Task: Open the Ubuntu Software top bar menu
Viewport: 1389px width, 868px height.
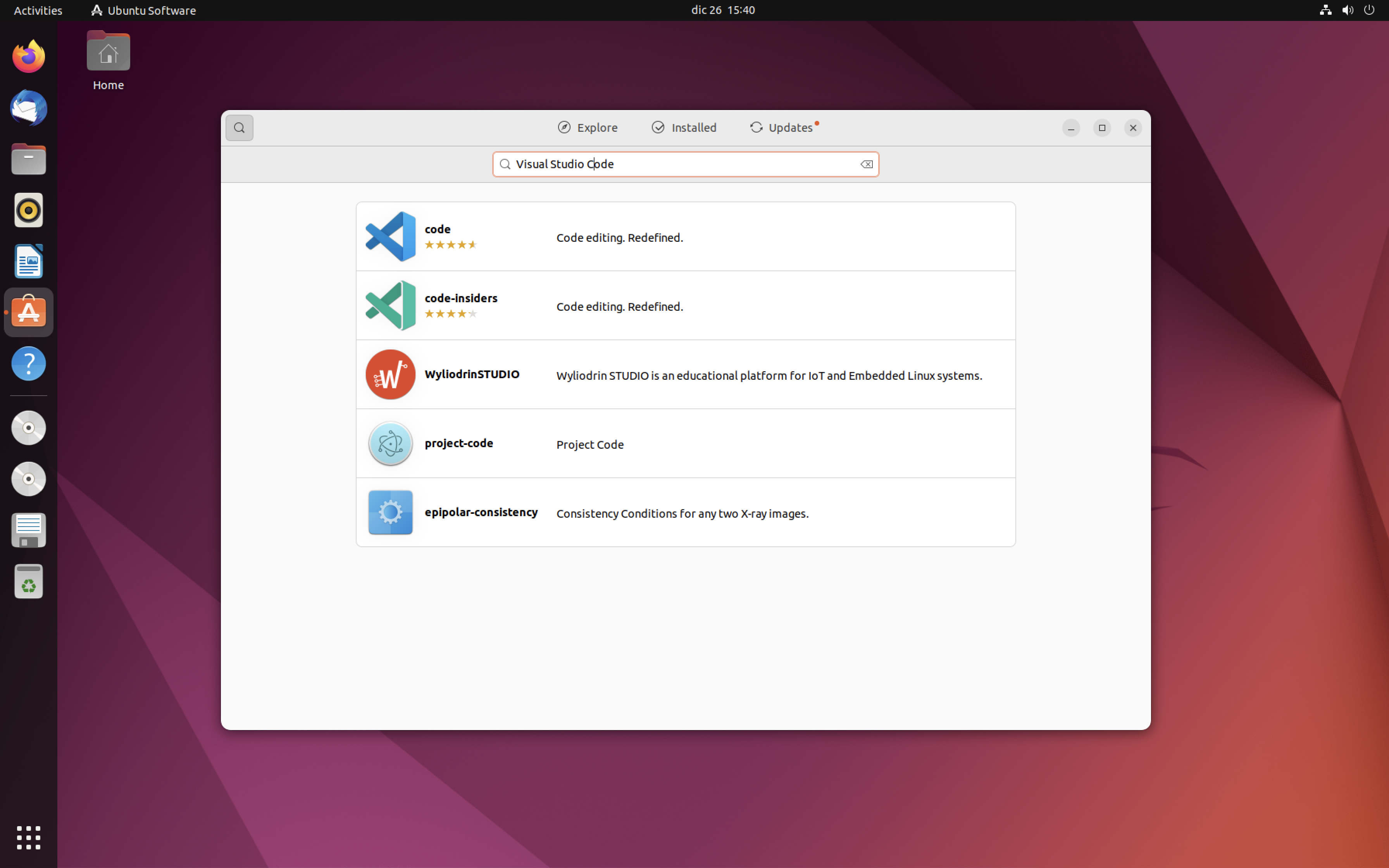Action: [x=143, y=10]
